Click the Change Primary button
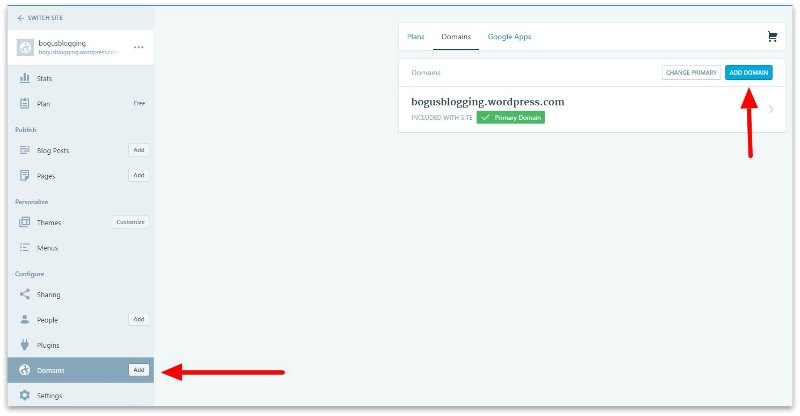The width and height of the screenshot is (800, 416). pos(691,72)
